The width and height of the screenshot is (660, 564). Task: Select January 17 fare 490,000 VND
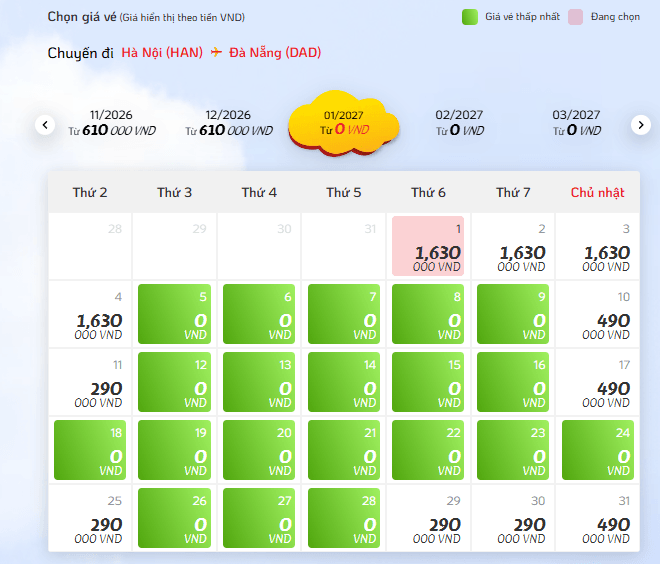(x=597, y=382)
